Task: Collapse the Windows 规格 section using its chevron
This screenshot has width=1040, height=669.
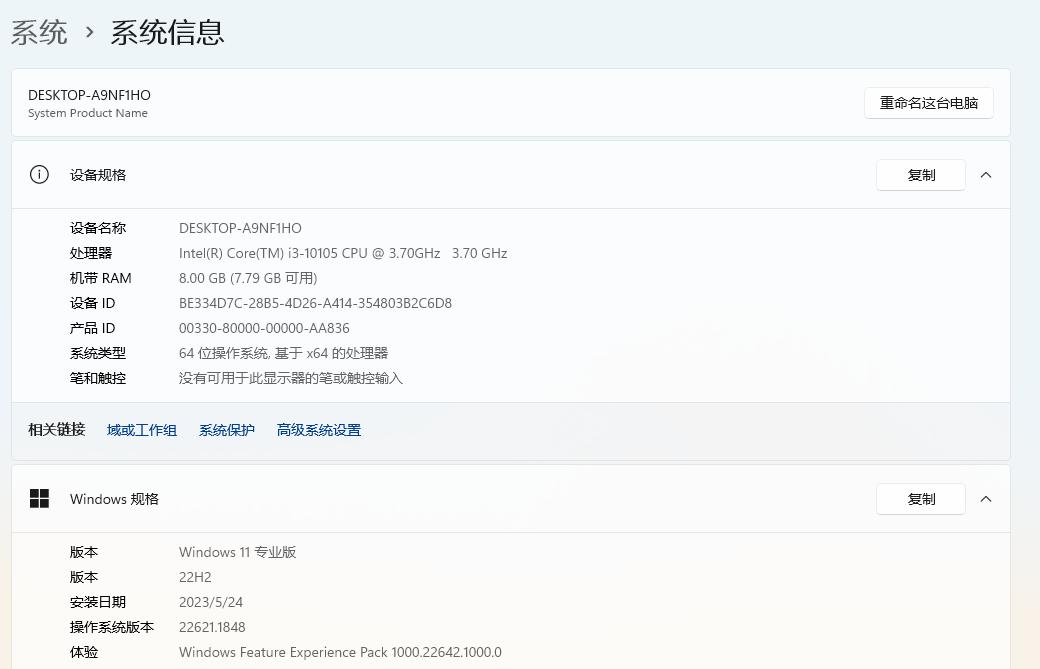Action: coord(986,498)
